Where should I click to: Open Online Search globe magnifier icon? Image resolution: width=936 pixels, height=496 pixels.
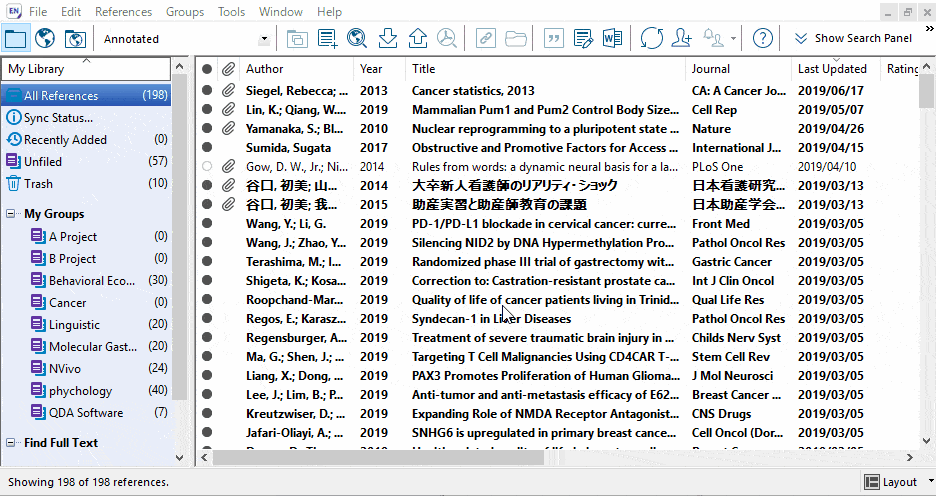click(x=356, y=39)
